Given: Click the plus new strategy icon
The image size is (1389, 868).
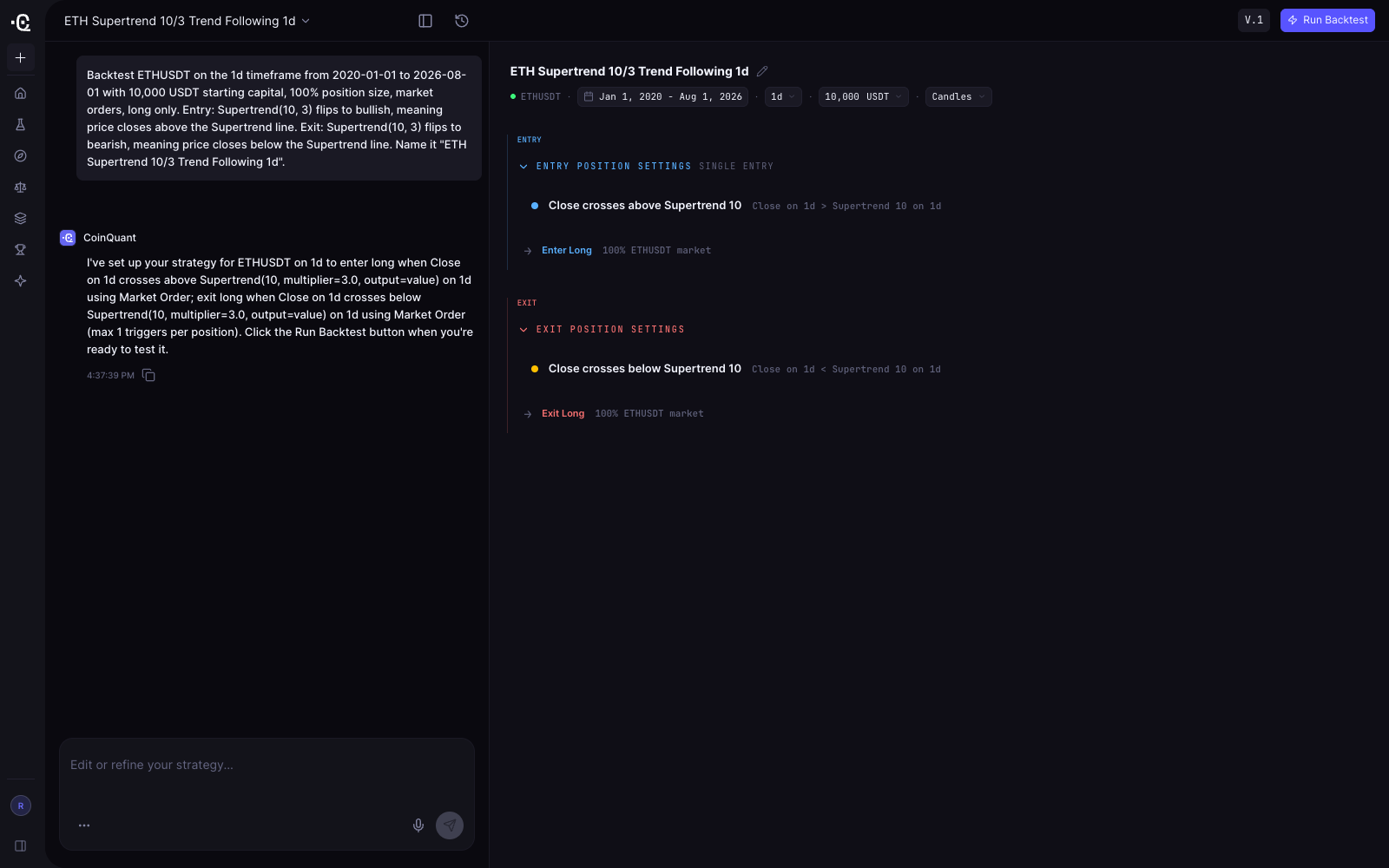Looking at the screenshot, I should coord(21,58).
